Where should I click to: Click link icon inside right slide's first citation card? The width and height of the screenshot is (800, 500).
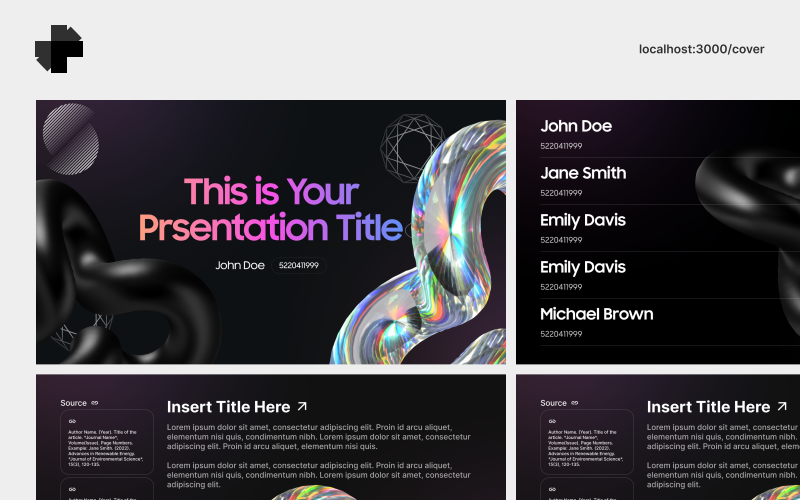[552, 421]
